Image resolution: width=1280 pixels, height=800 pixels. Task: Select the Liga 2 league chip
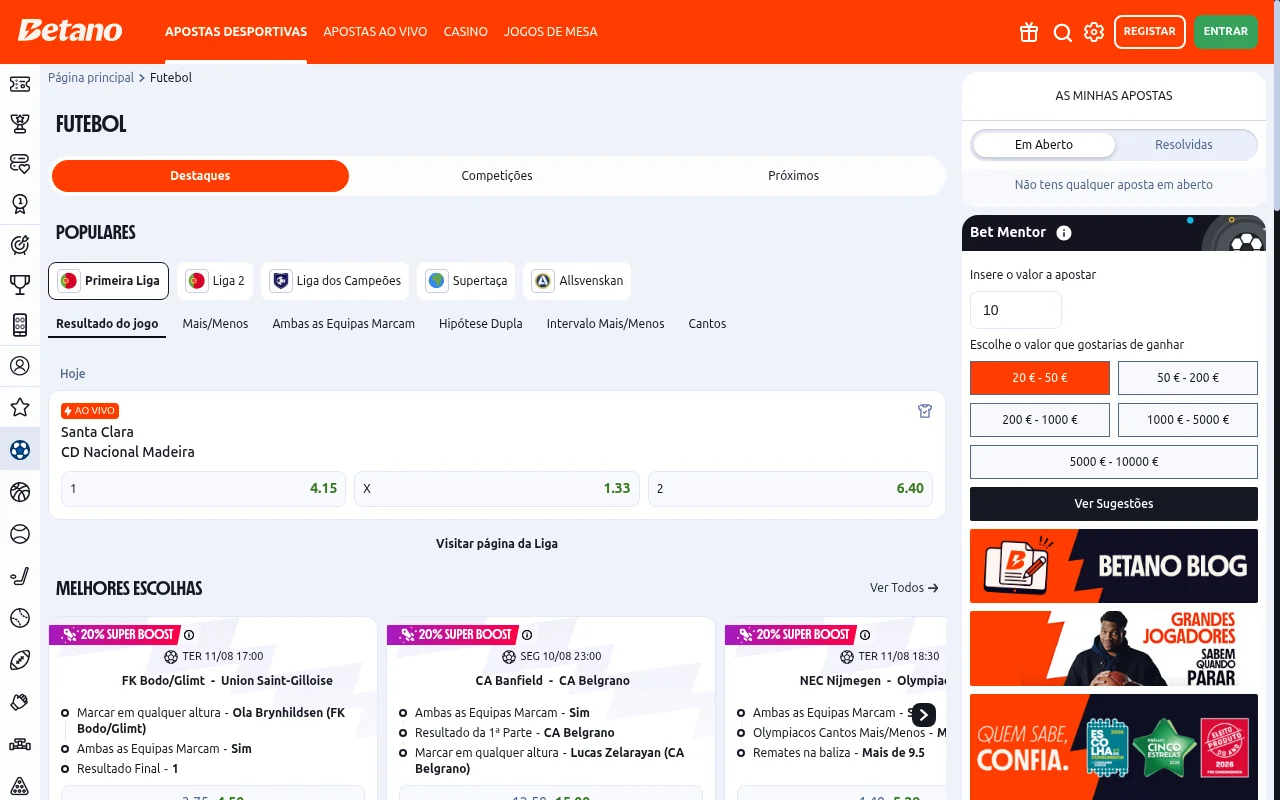[215, 281]
